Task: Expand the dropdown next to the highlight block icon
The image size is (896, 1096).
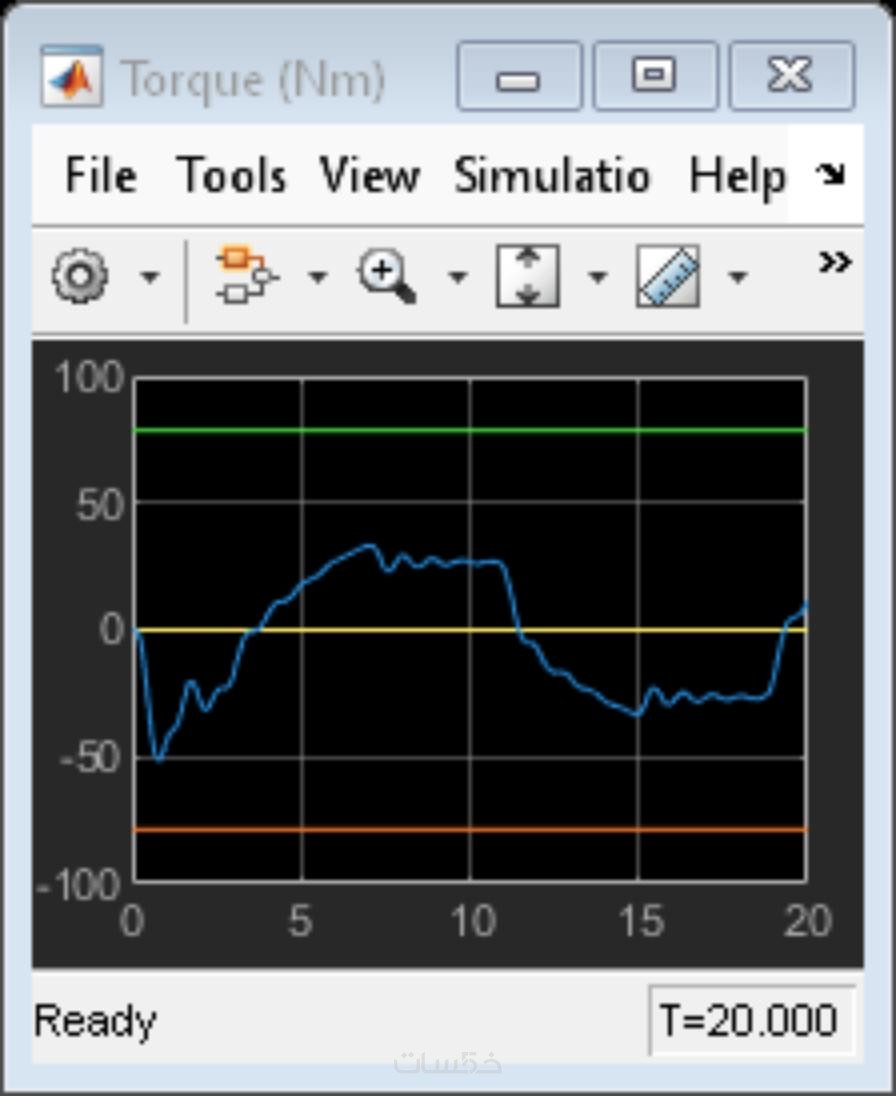Action: 318,277
